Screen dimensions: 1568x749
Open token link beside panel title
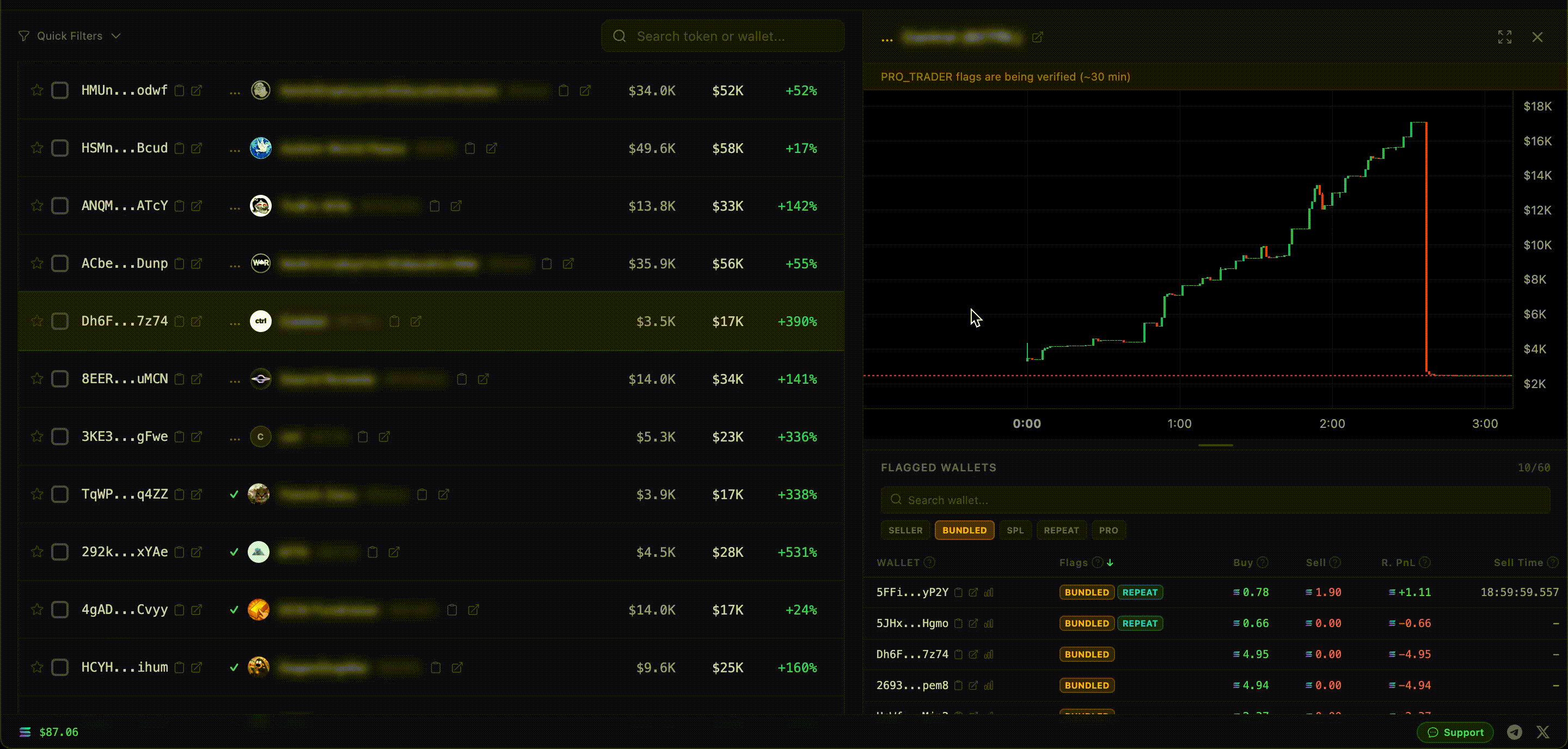coord(1038,38)
